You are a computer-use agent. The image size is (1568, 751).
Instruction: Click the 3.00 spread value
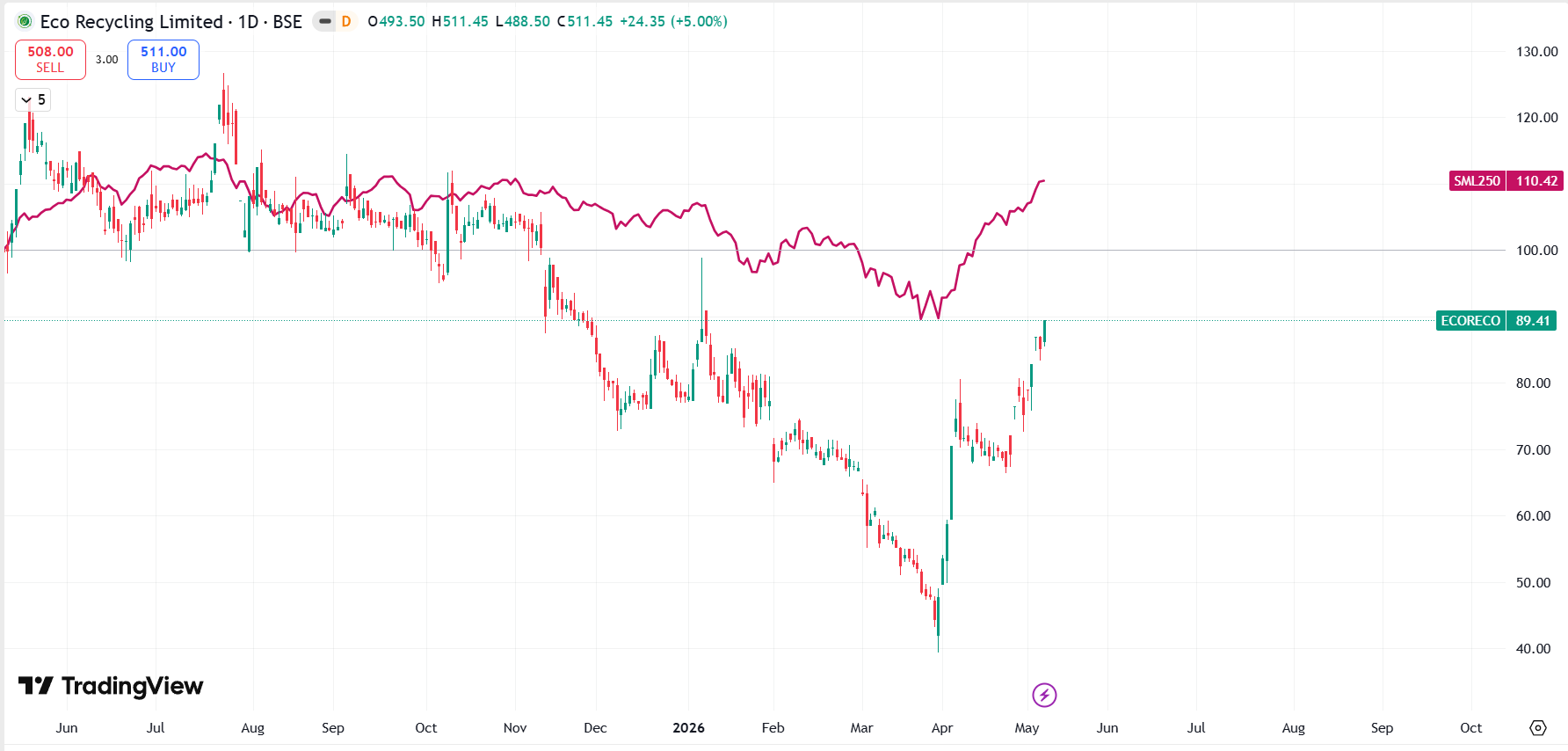pos(107,60)
